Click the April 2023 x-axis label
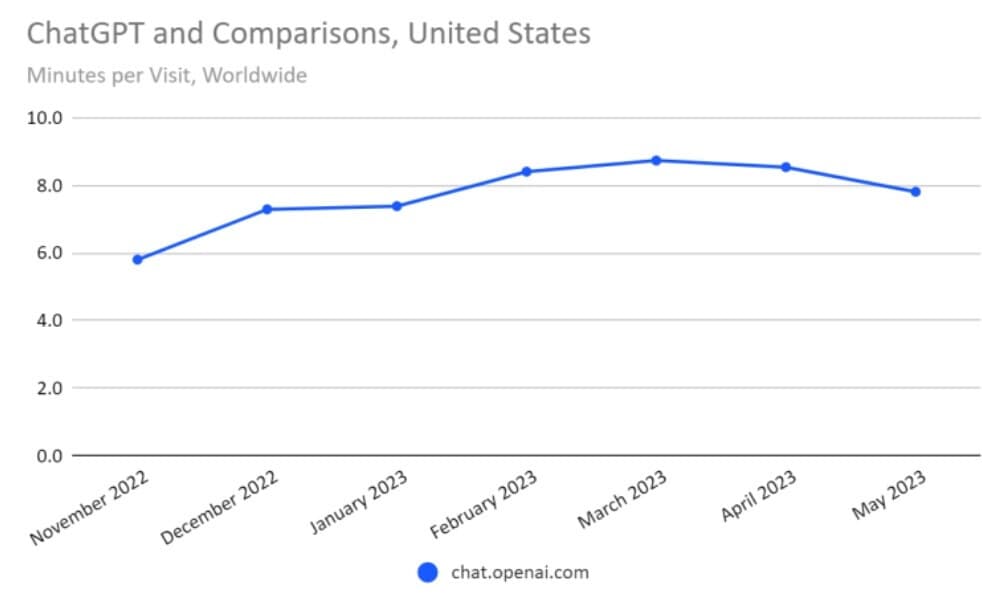The height and width of the screenshot is (608, 982). (x=759, y=496)
